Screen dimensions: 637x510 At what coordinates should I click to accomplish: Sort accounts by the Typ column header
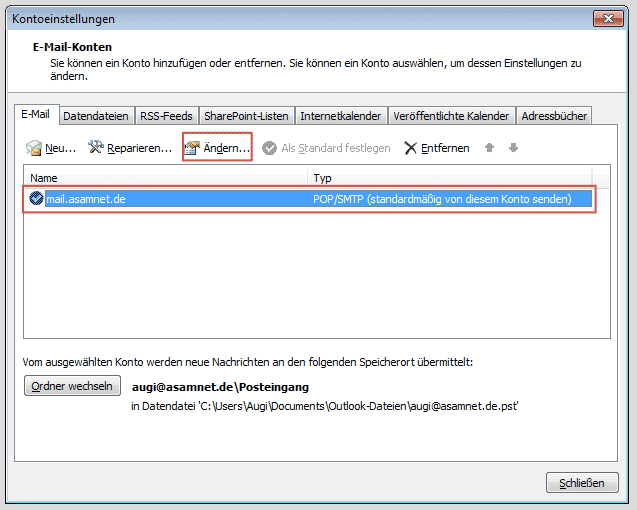pyautogui.click(x=450, y=177)
